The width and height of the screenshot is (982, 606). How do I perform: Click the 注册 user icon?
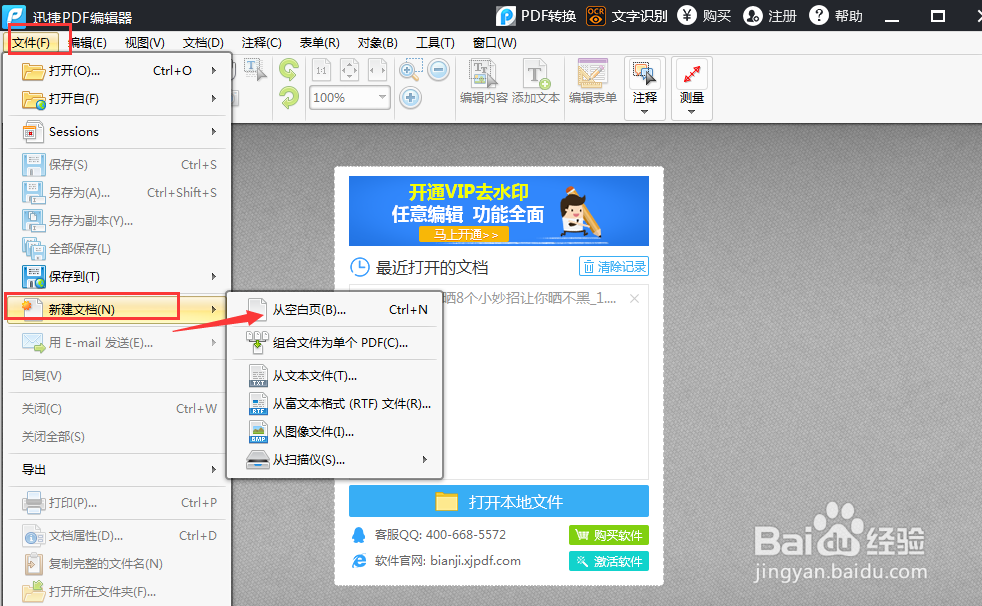click(753, 16)
